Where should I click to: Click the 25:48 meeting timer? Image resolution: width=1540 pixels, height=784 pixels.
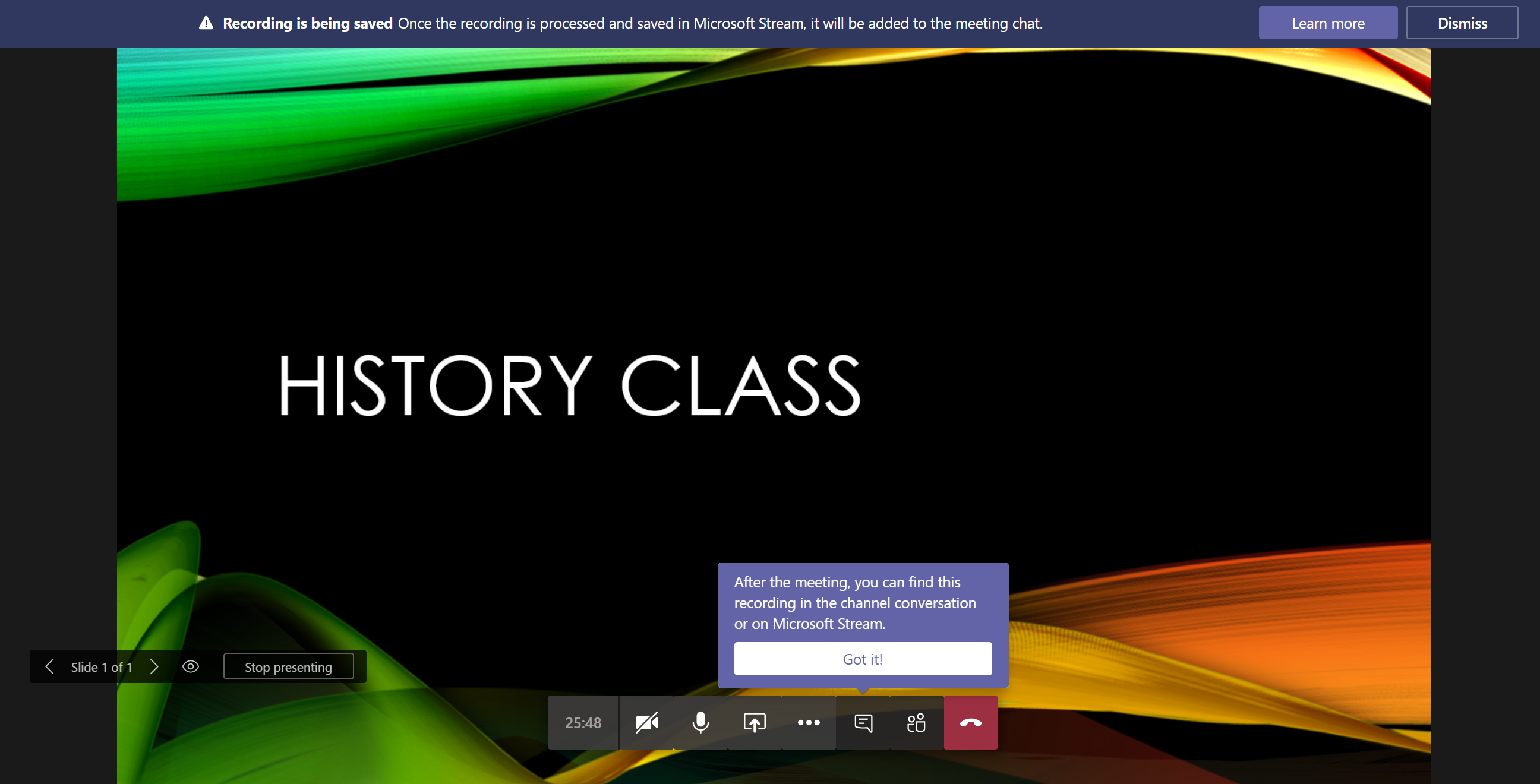coord(583,722)
